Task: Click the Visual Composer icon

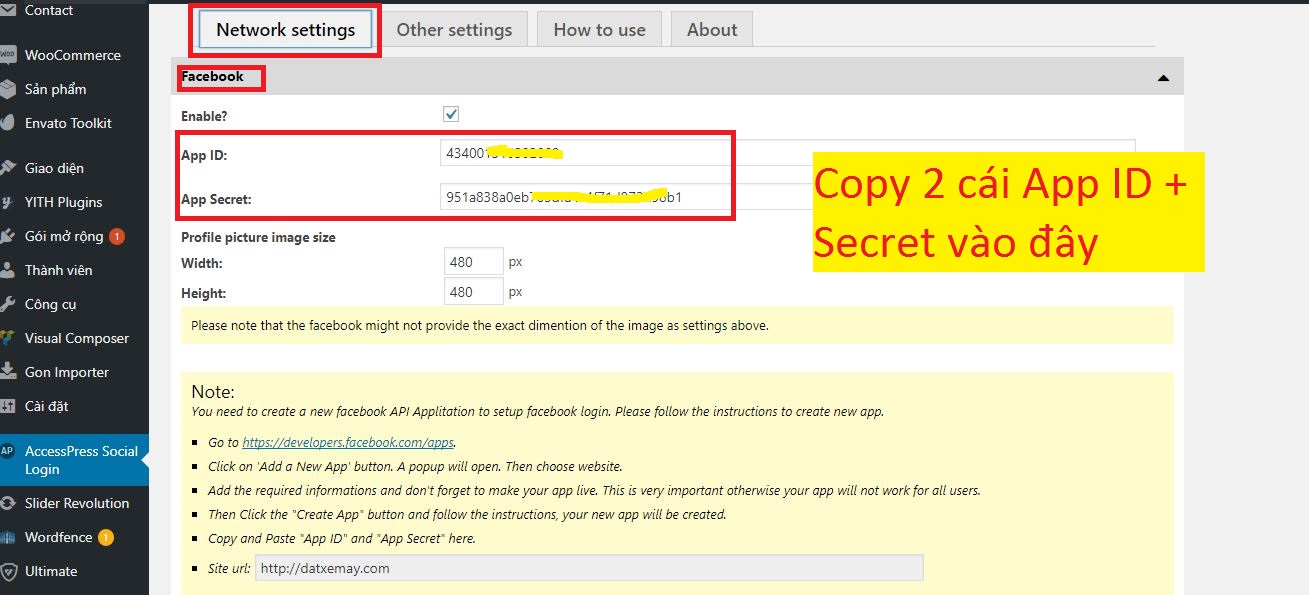Action: pos(8,338)
